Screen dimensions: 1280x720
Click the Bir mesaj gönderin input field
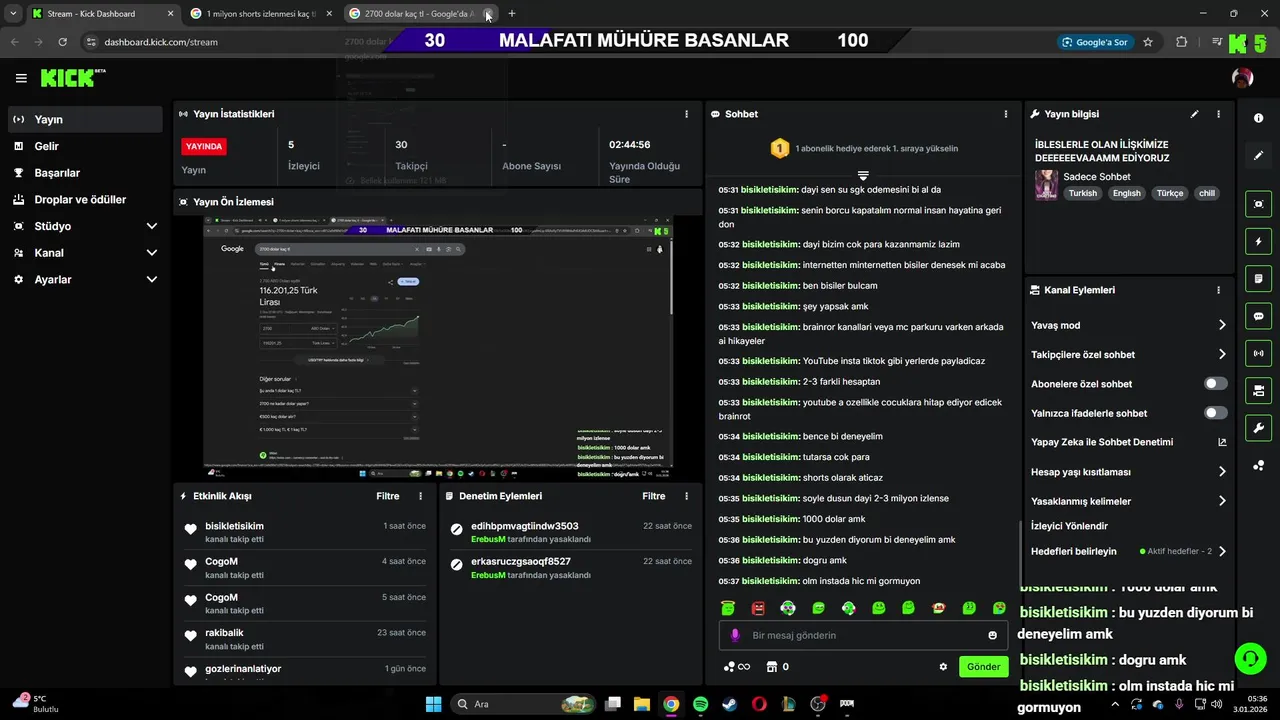[865, 635]
